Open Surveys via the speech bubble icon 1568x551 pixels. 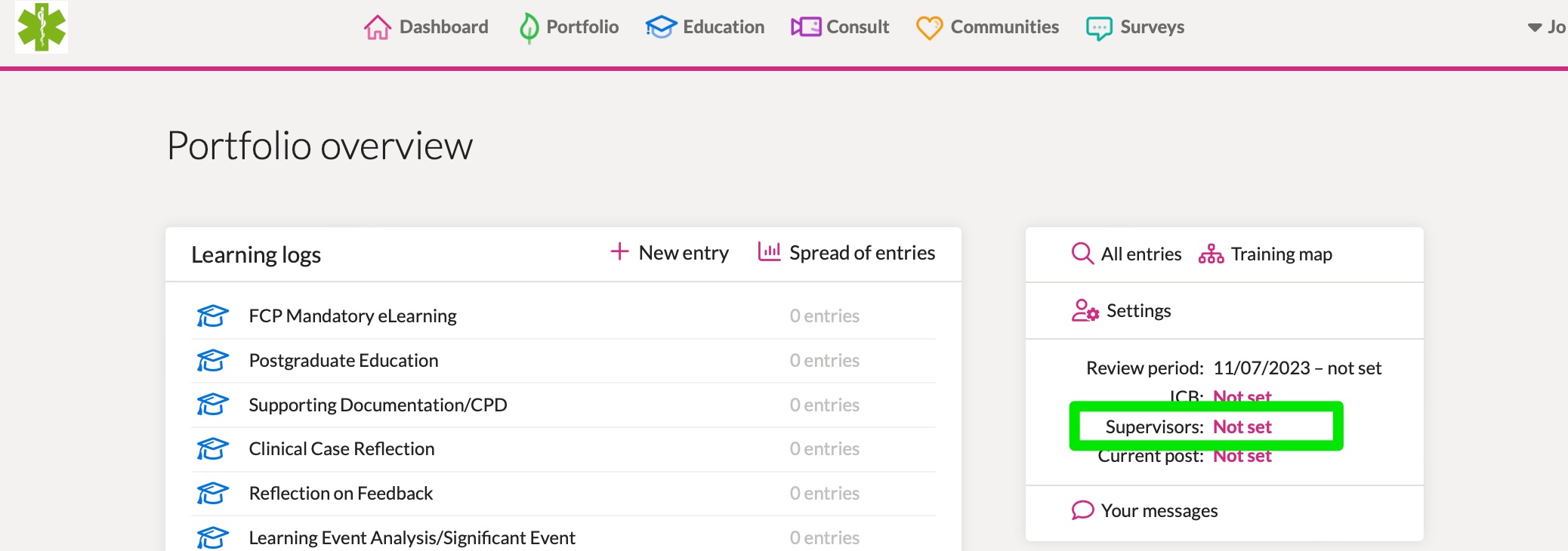click(x=1097, y=26)
